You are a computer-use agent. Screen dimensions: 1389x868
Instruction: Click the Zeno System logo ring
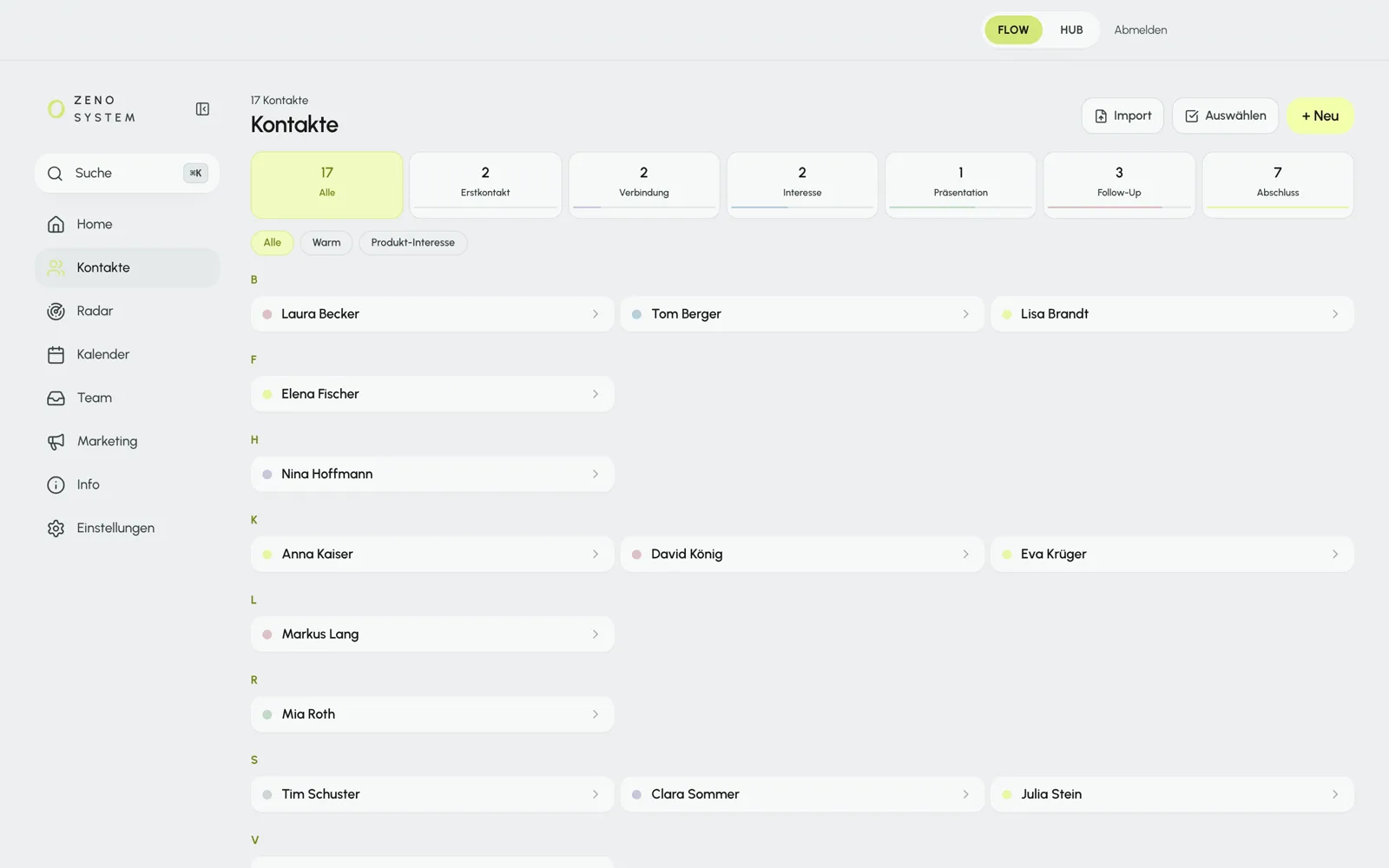pos(56,109)
